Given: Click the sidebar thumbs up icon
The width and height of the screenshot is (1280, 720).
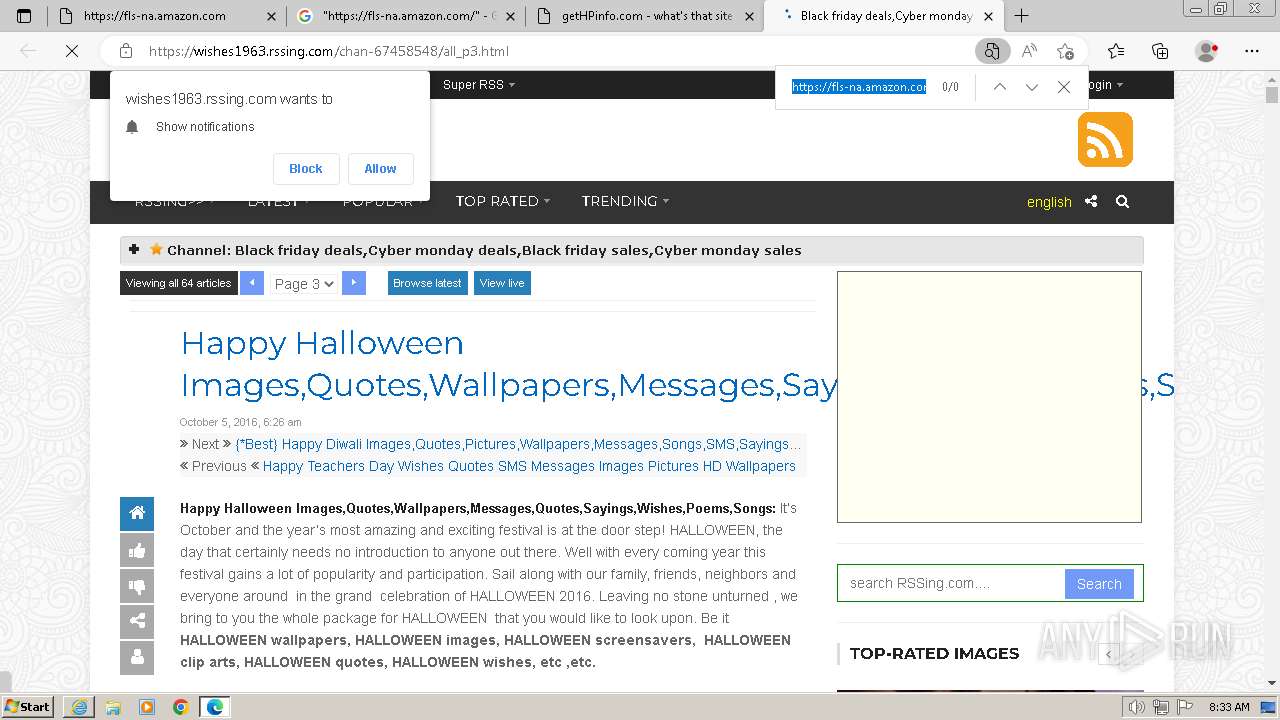Looking at the screenshot, I should click(137, 550).
